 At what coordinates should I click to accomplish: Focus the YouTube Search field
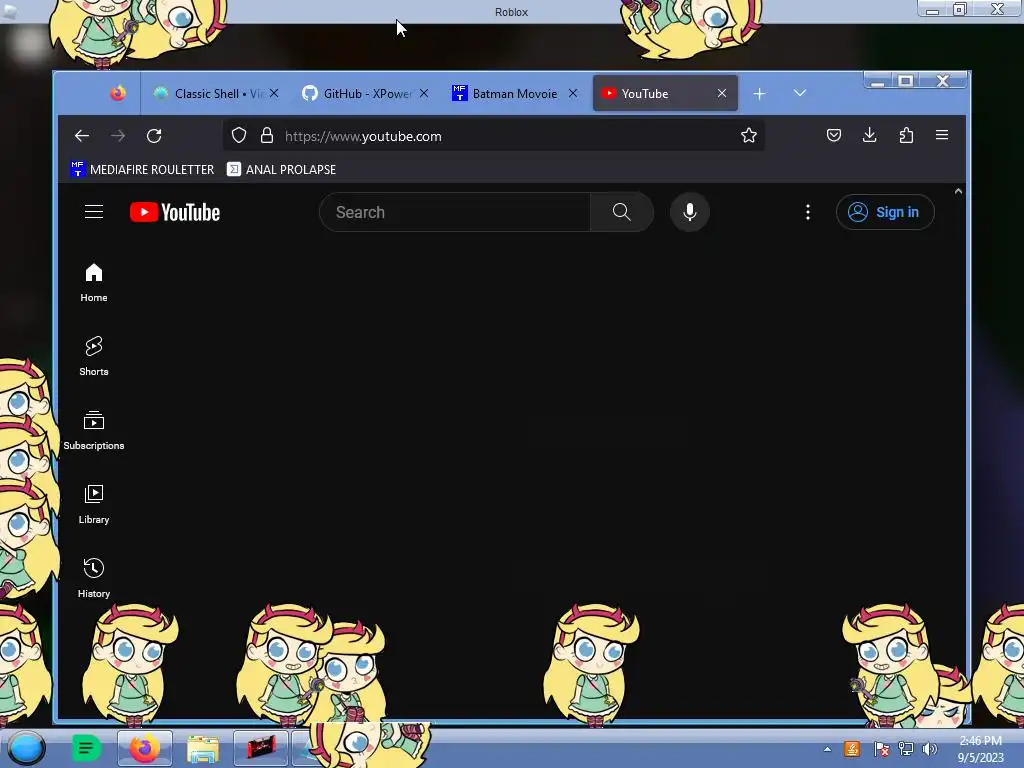(455, 212)
